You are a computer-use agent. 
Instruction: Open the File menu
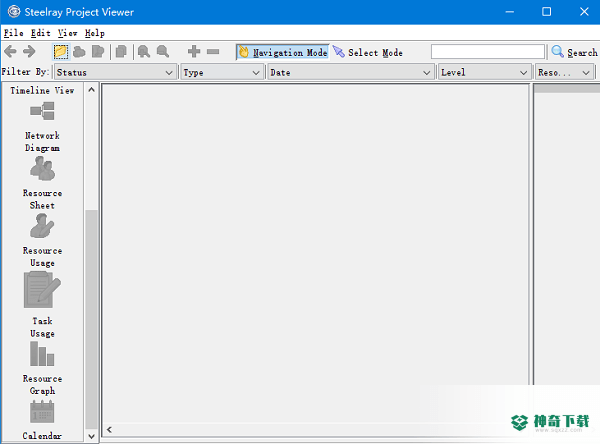coord(14,33)
